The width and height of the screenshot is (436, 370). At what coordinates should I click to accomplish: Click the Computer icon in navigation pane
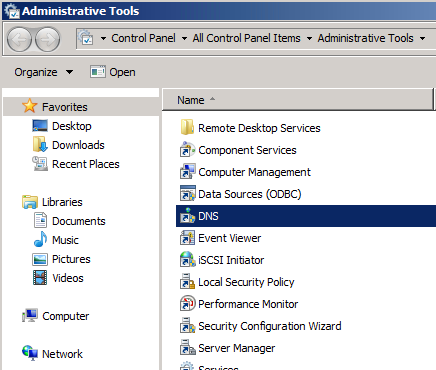pos(30,315)
